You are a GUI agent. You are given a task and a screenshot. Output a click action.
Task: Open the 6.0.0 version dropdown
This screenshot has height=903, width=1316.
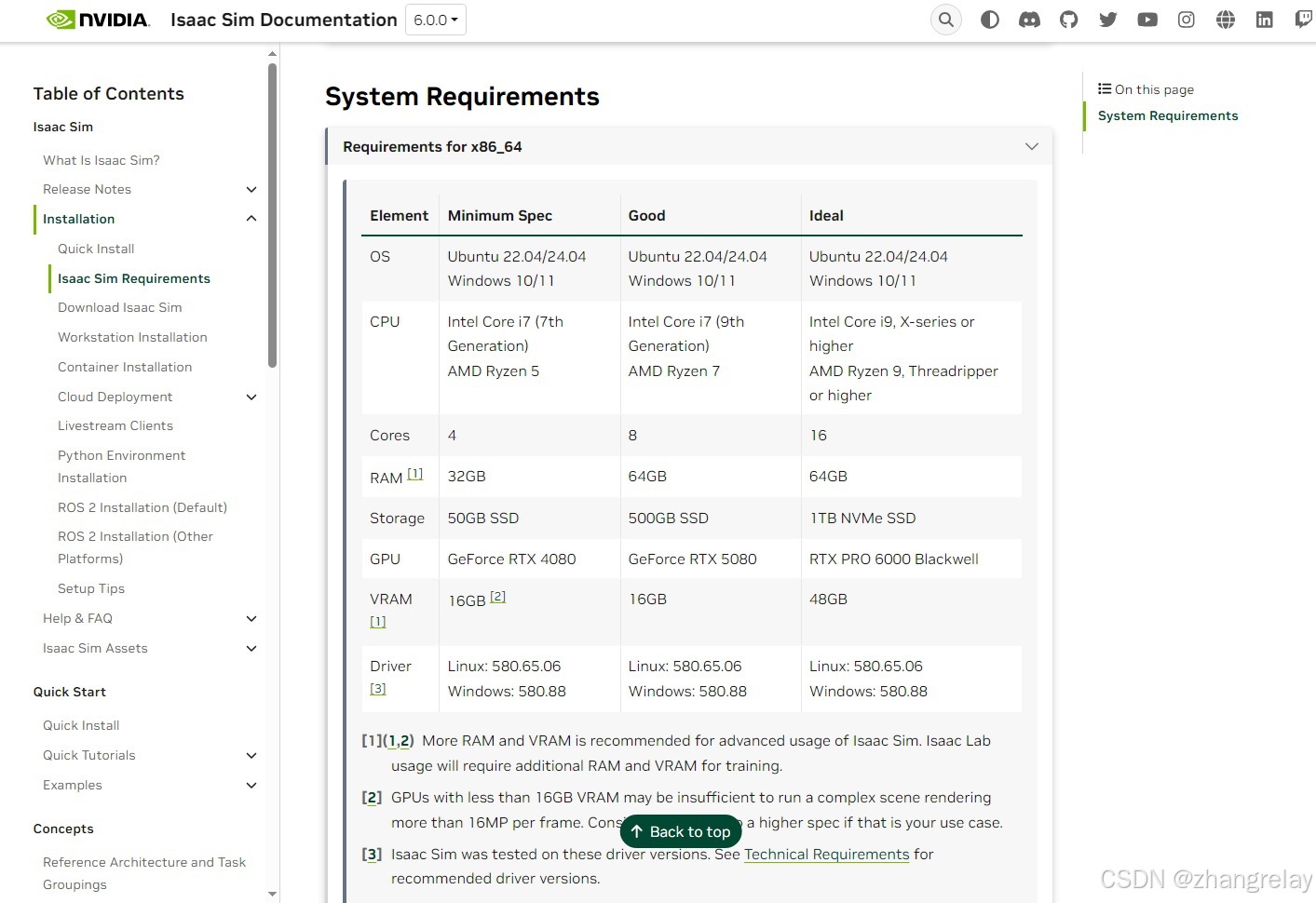pyautogui.click(x=436, y=20)
